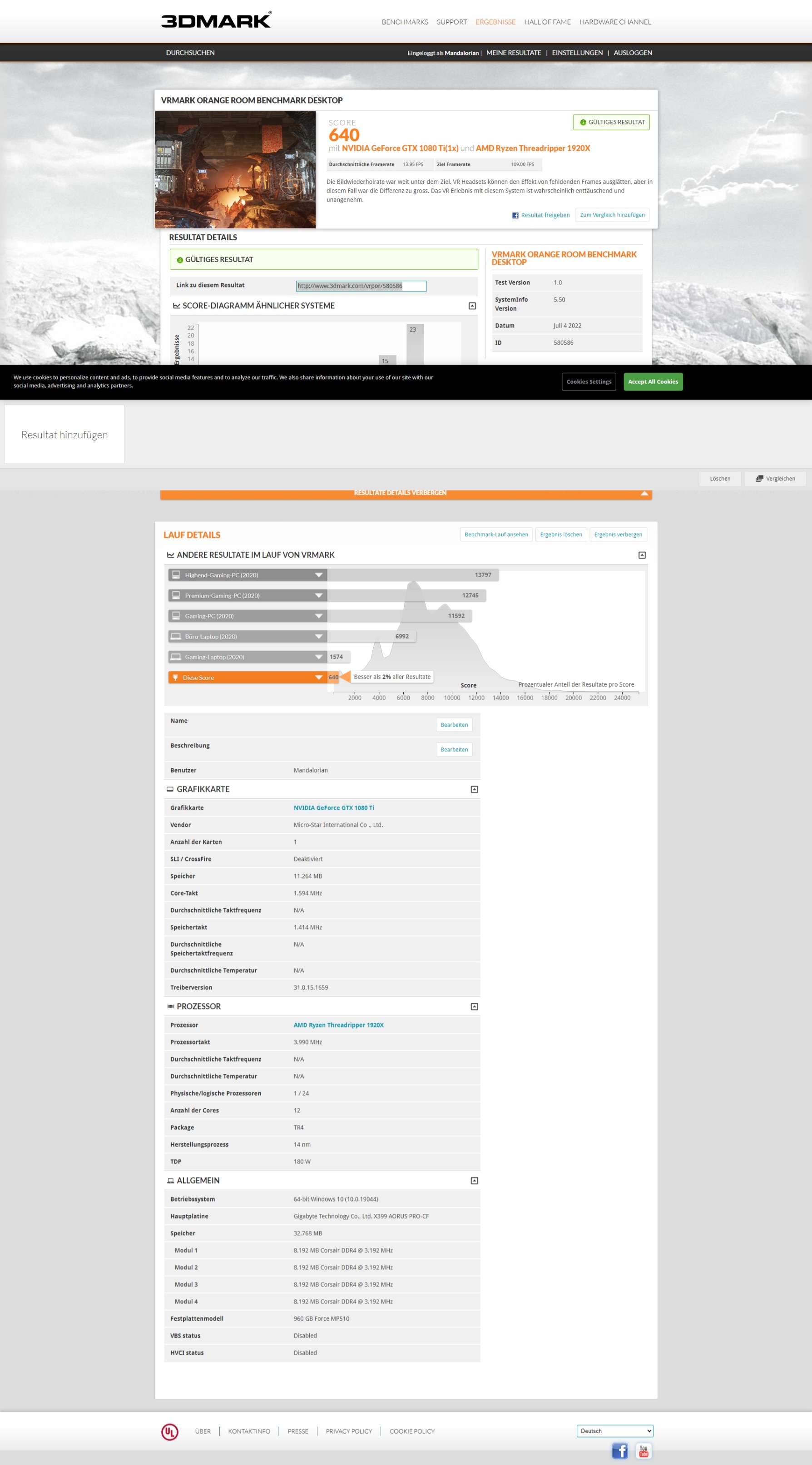
Task: Open Hardware Channel page
Action: pos(615,22)
